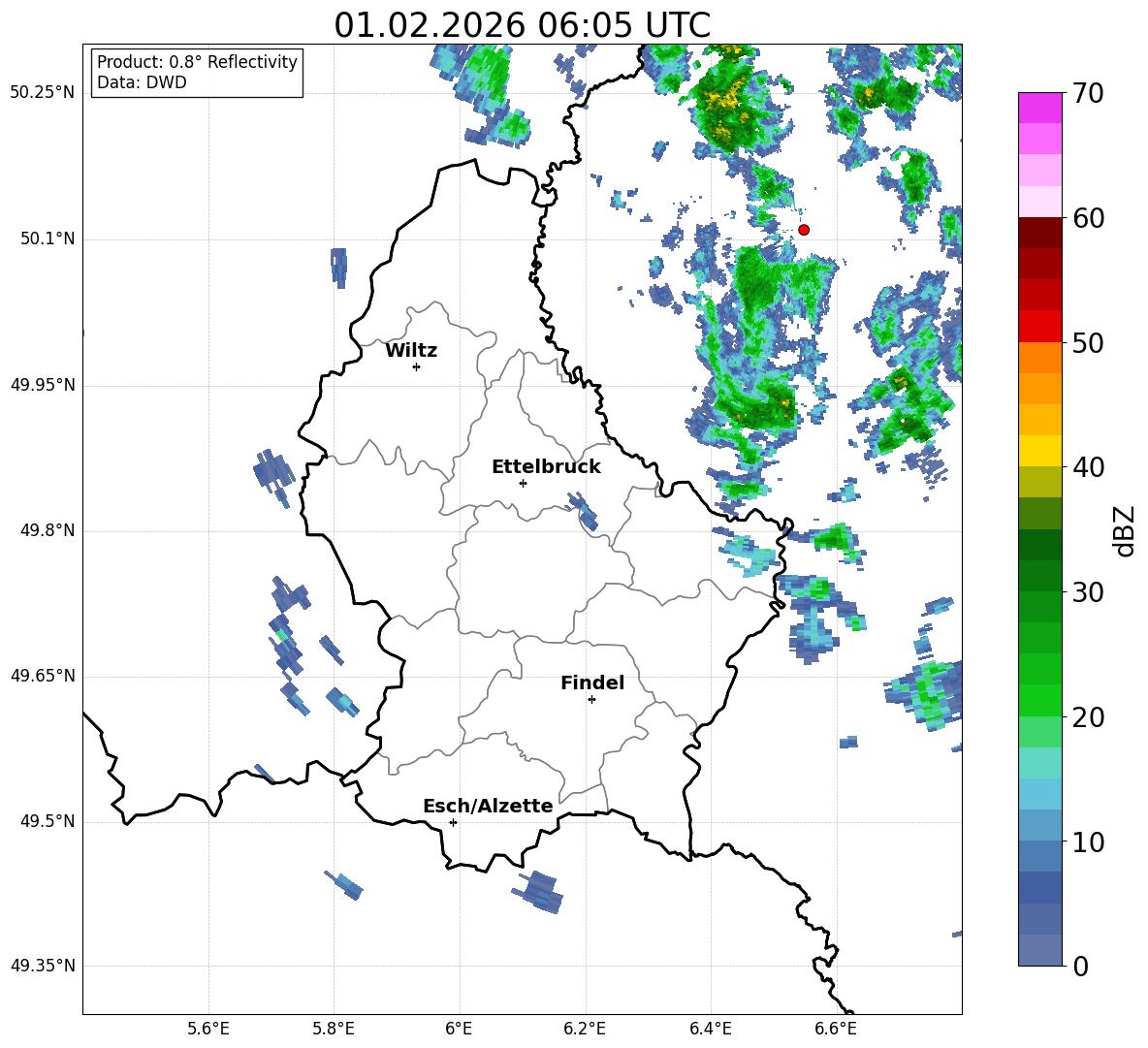1148x1048 pixels.
Task: Click the Ettelbruck city label
Action: [x=546, y=467]
